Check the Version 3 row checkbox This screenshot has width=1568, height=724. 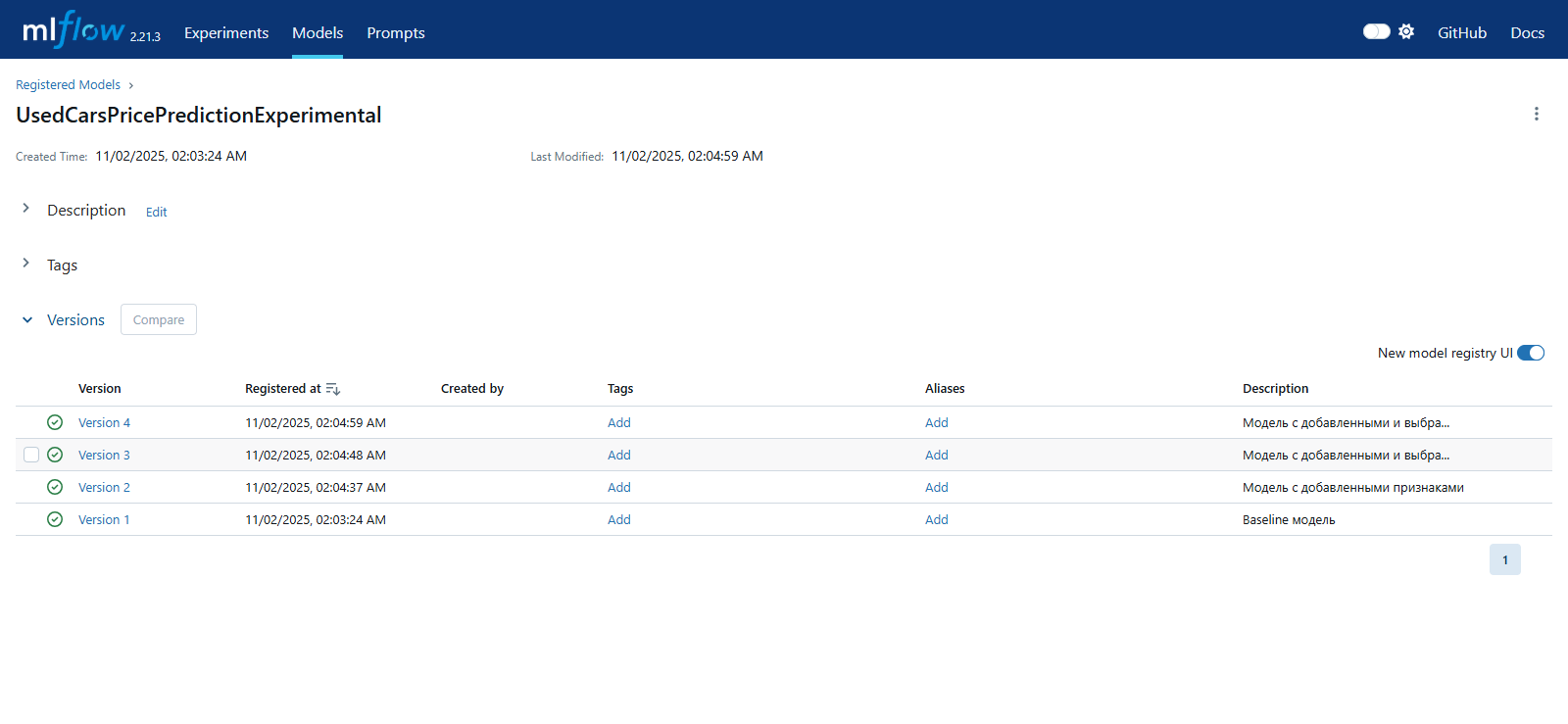(x=31, y=455)
